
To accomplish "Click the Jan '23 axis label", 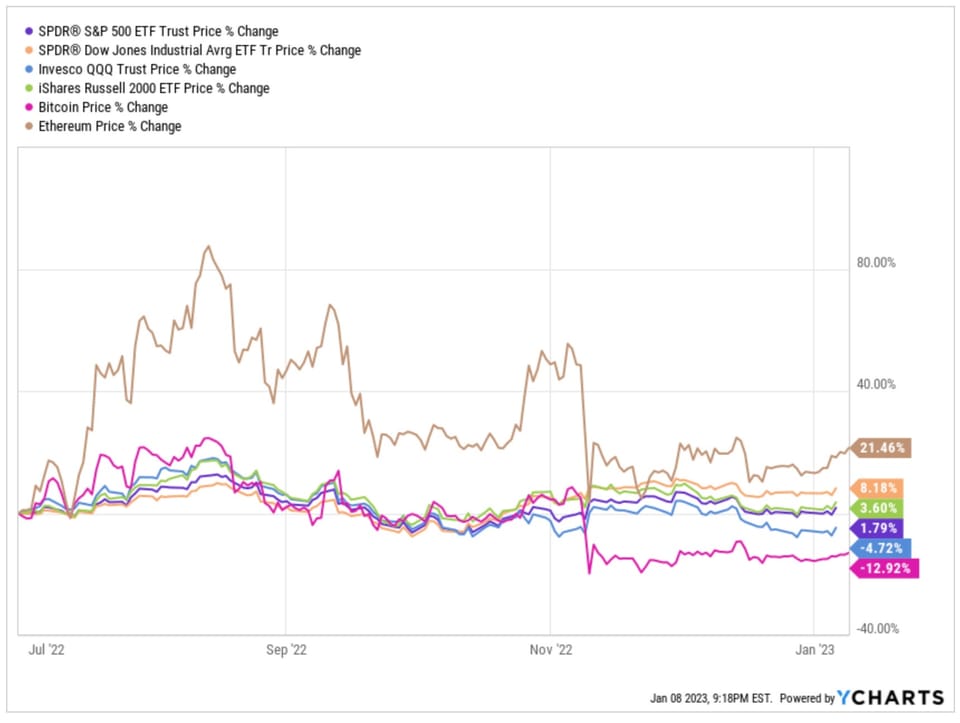I will tap(816, 651).
